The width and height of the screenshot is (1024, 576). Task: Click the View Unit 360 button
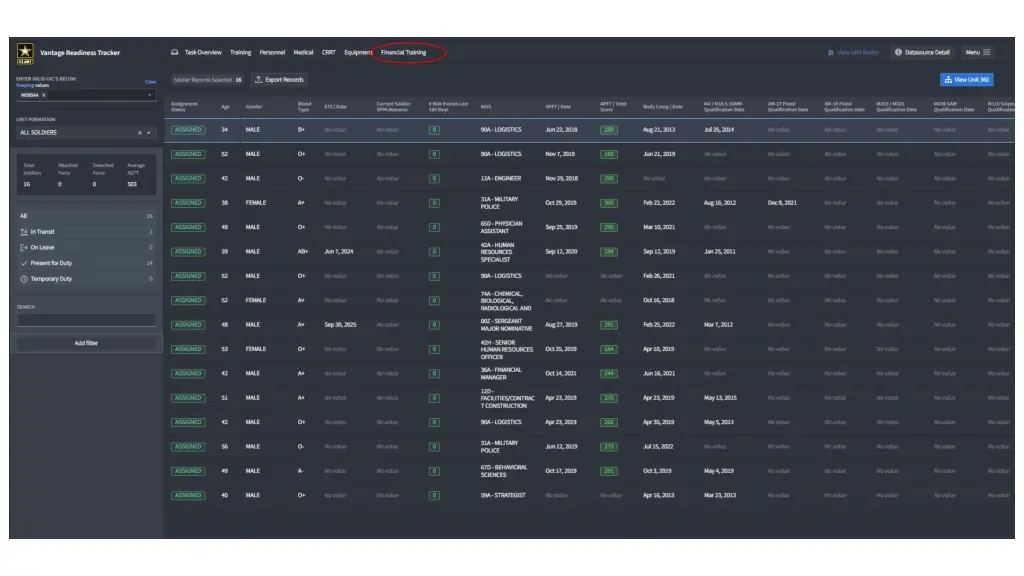967,80
